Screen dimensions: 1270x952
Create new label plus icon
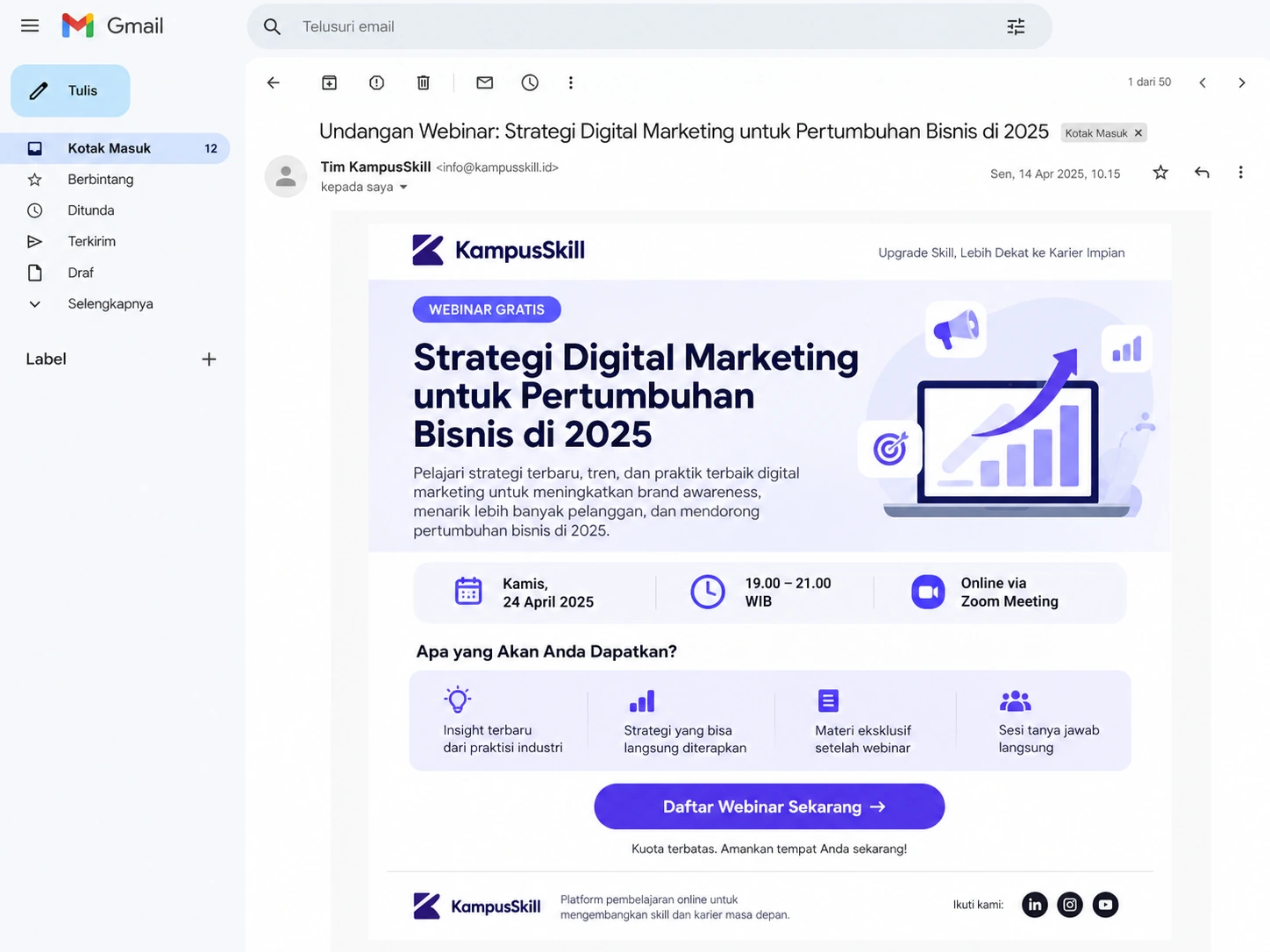point(209,359)
